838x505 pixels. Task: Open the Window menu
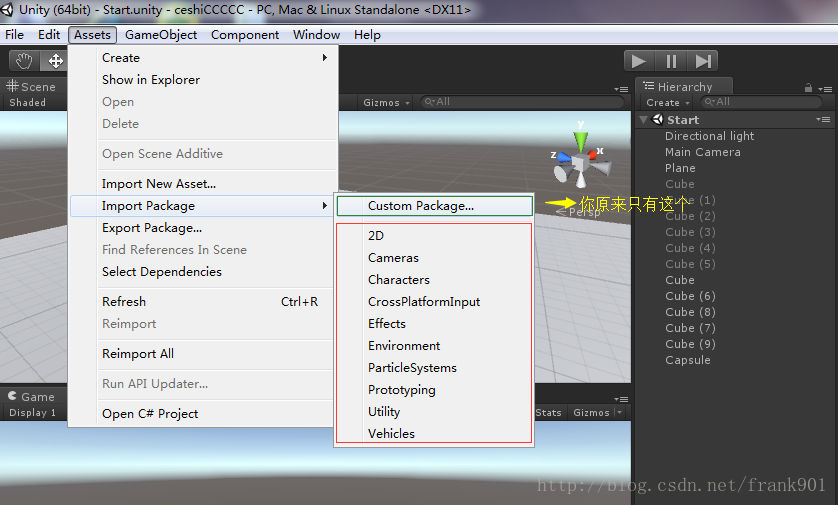click(x=316, y=35)
